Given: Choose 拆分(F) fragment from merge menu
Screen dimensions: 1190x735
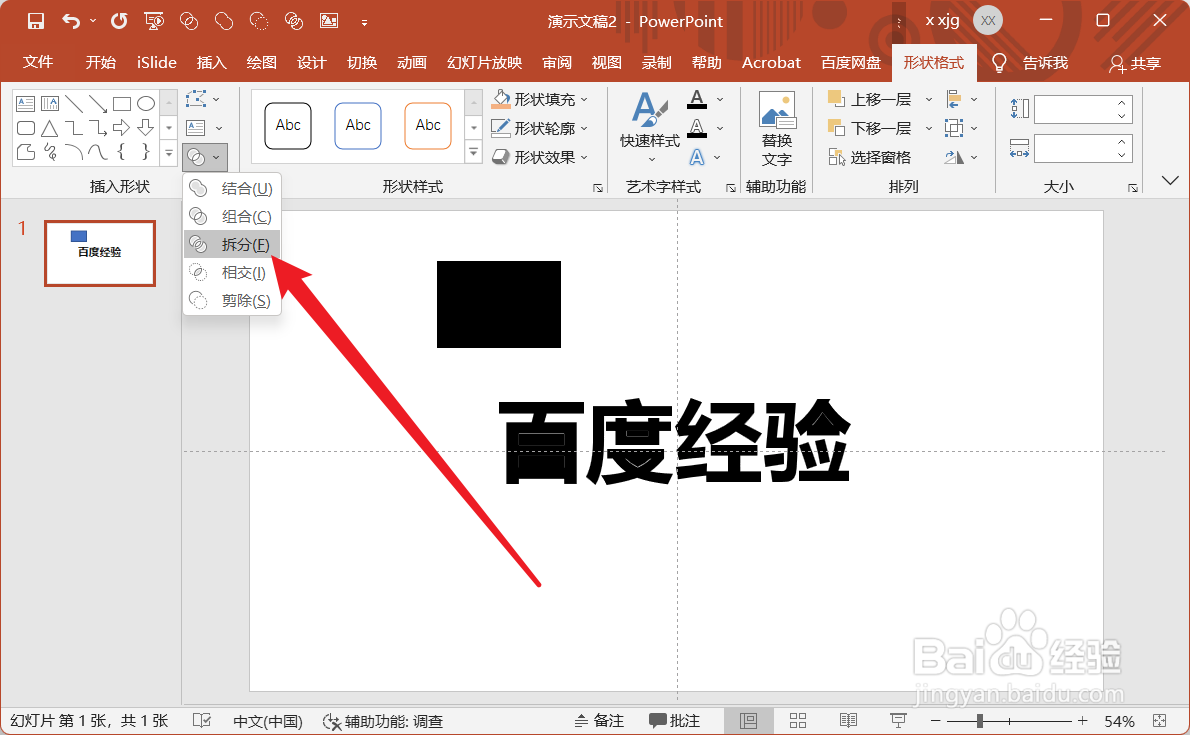Looking at the screenshot, I should (x=232, y=244).
